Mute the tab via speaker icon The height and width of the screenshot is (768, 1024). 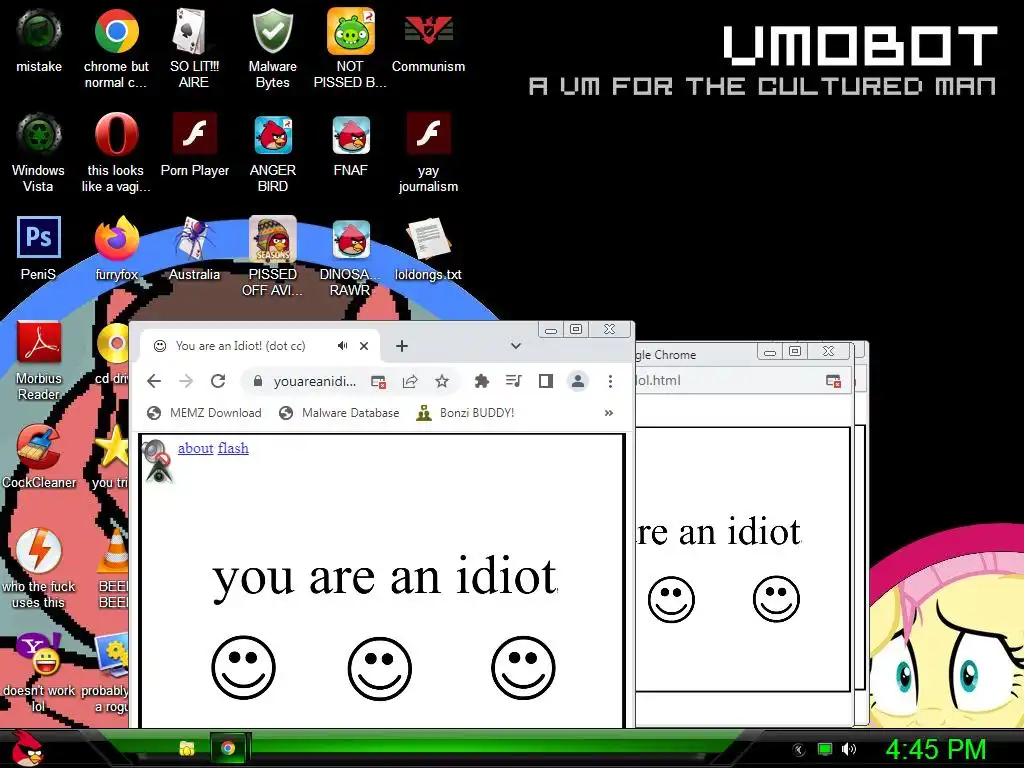click(342, 345)
